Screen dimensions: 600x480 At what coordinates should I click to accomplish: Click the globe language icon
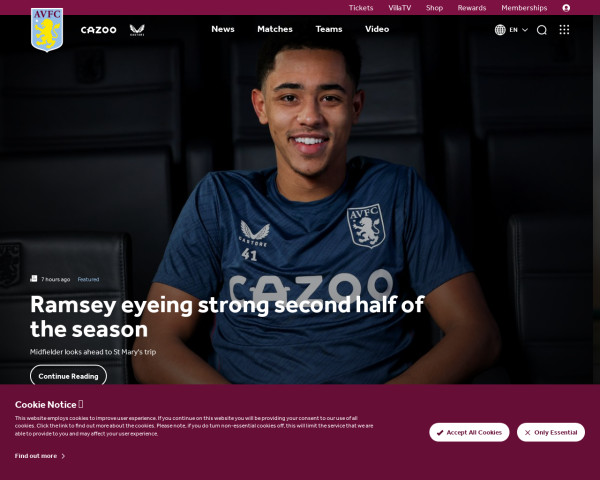(x=500, y=30)
